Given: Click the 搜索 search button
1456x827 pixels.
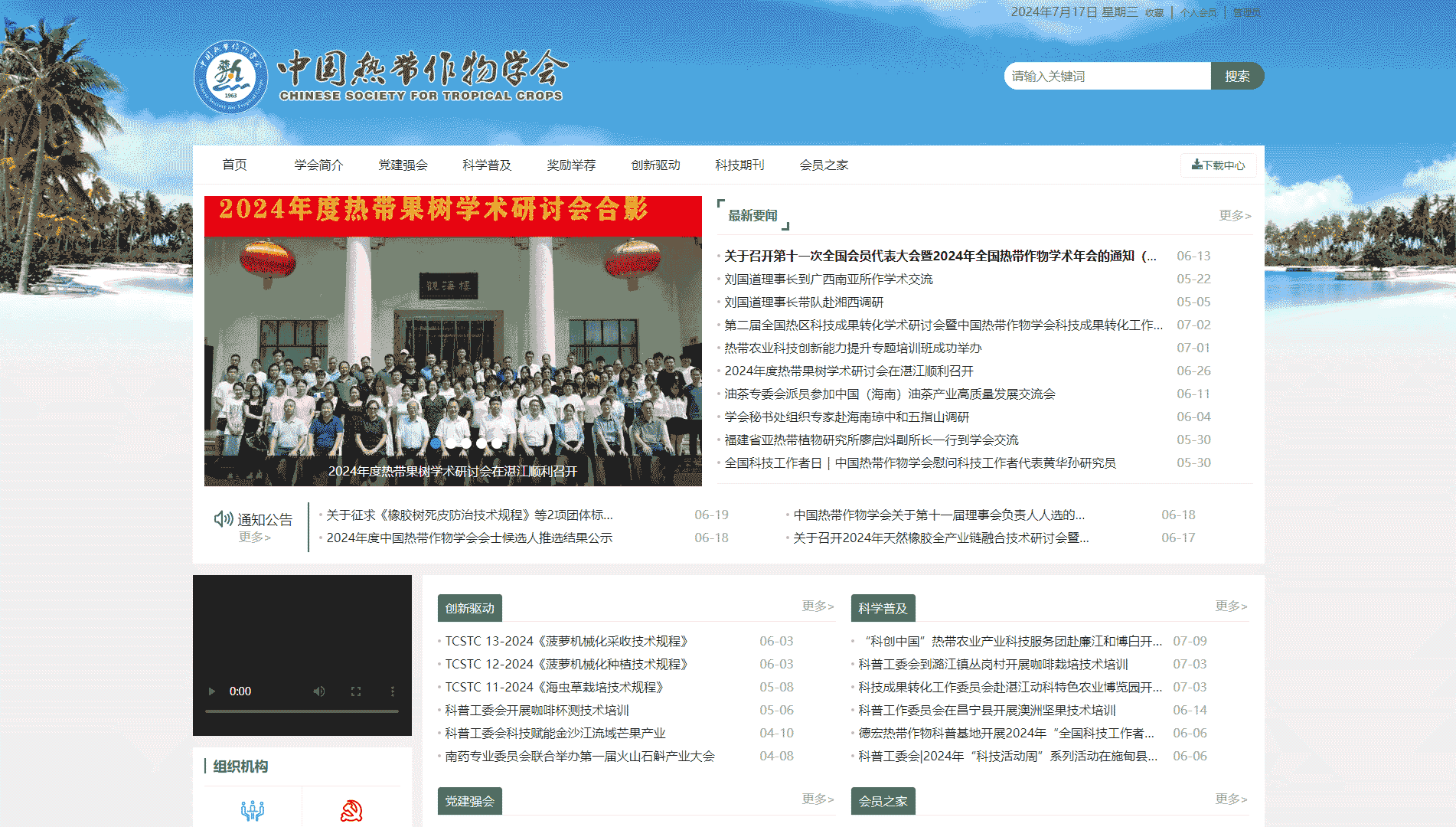Looking at the screenshot, I should tap(1237, 76).
